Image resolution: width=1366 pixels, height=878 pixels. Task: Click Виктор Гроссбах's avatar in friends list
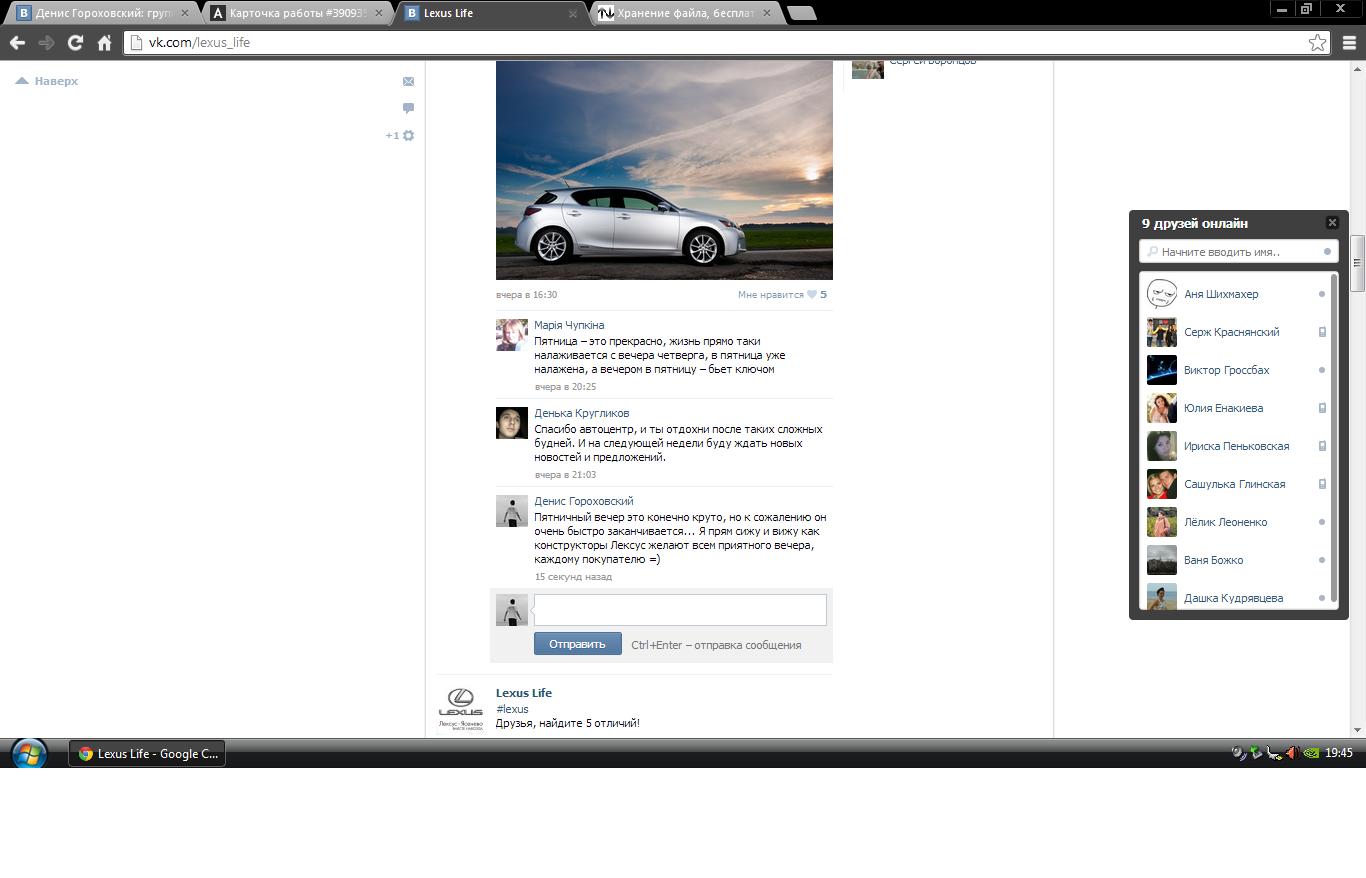[x=1162, y=370]
